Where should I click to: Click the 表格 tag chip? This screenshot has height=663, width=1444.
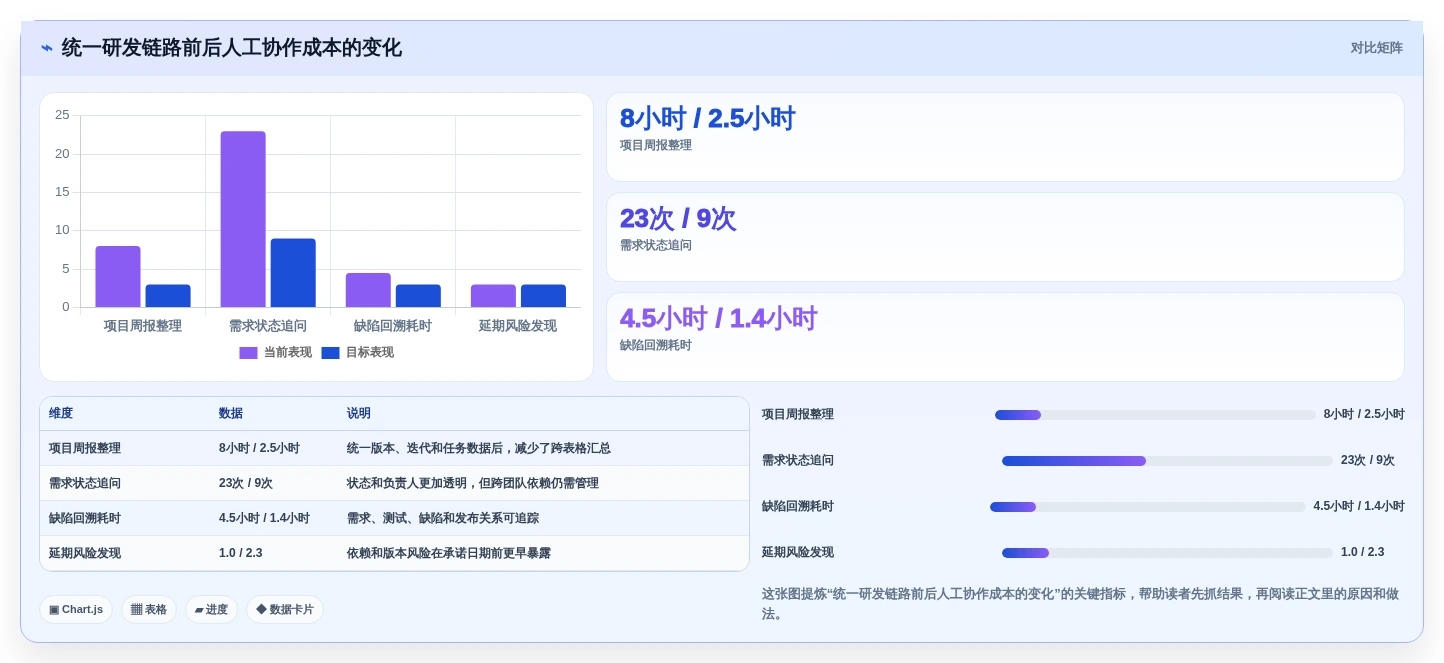tap(149, 609)
